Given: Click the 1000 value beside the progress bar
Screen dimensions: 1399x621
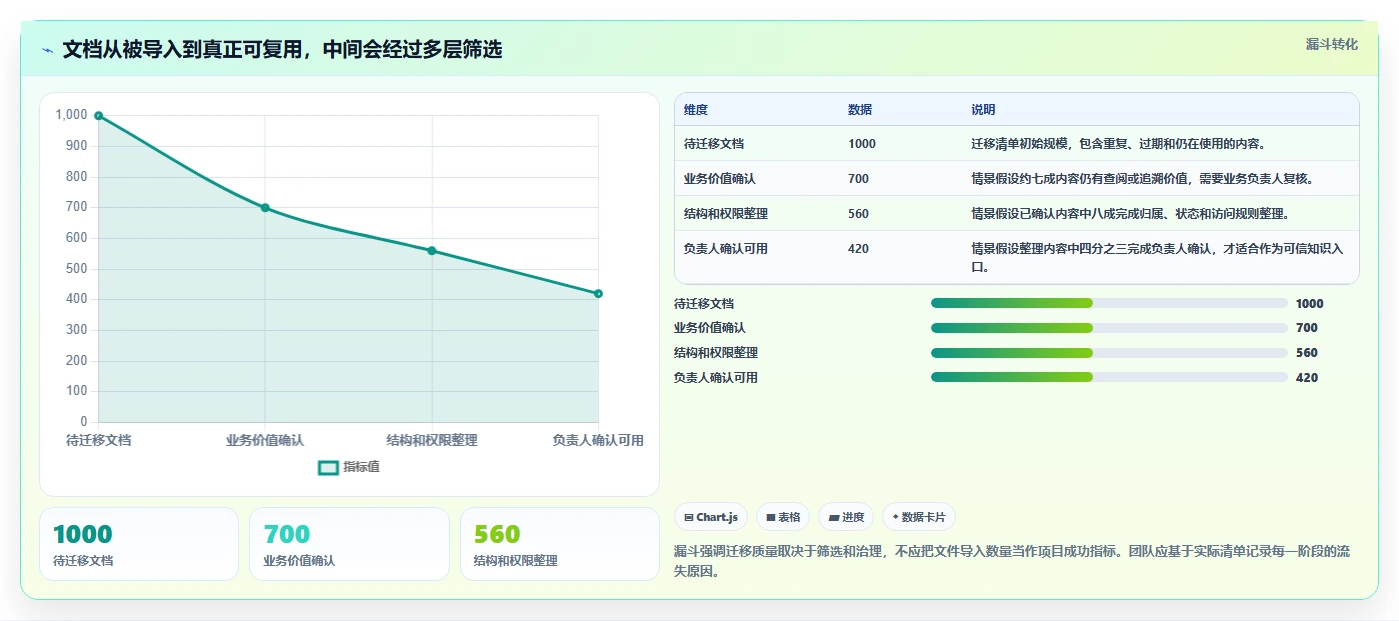Looking at the screenshot, I should [x=1309, y=304].
